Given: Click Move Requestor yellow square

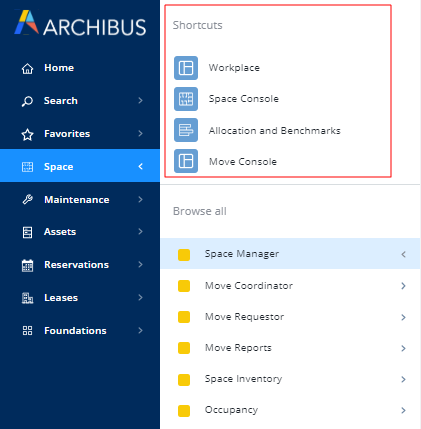Looking at the screenshot, I should pyautogui.click(x=184, y=317).
